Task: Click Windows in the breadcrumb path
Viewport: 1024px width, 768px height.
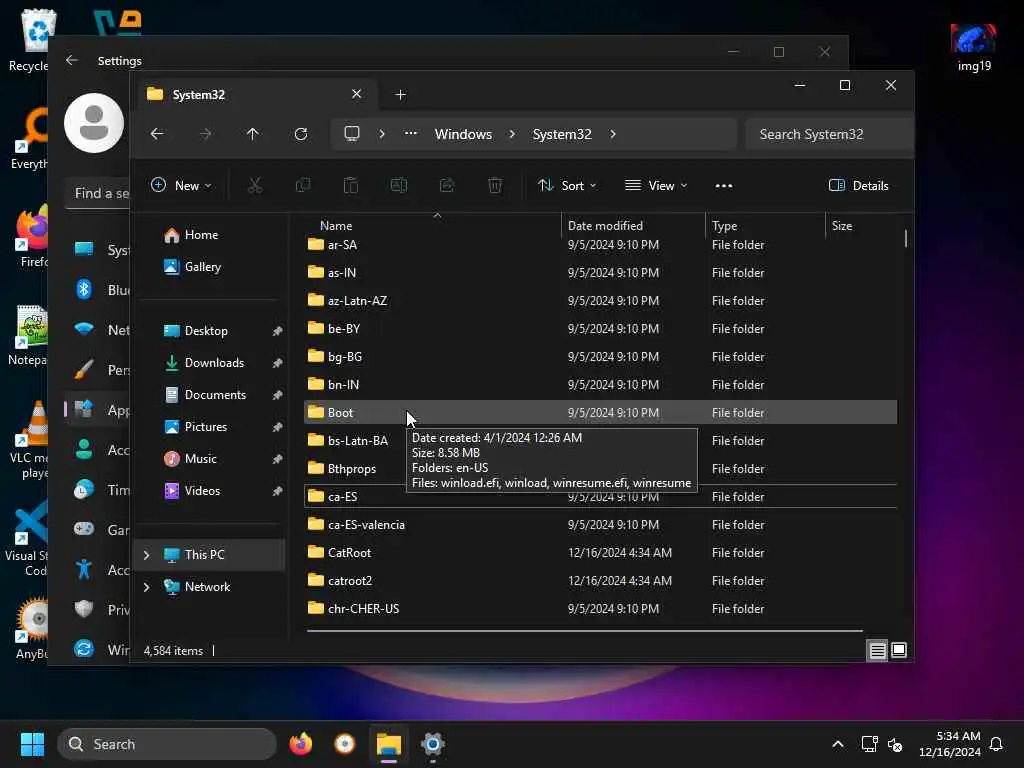Action: [x=463, y=134]
